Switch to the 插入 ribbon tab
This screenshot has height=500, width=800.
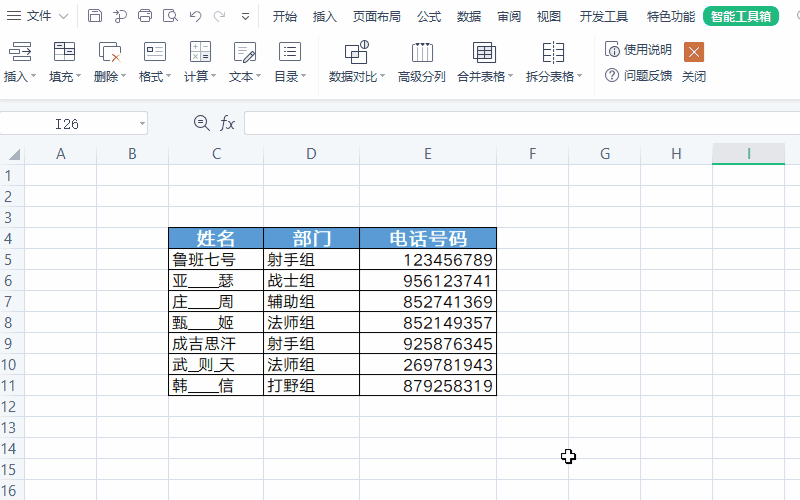tap(324, 17)
